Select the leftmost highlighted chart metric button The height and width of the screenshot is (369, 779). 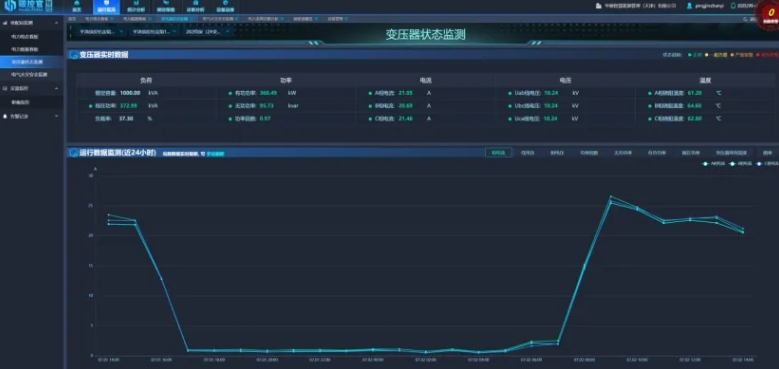tap(498, 153)
